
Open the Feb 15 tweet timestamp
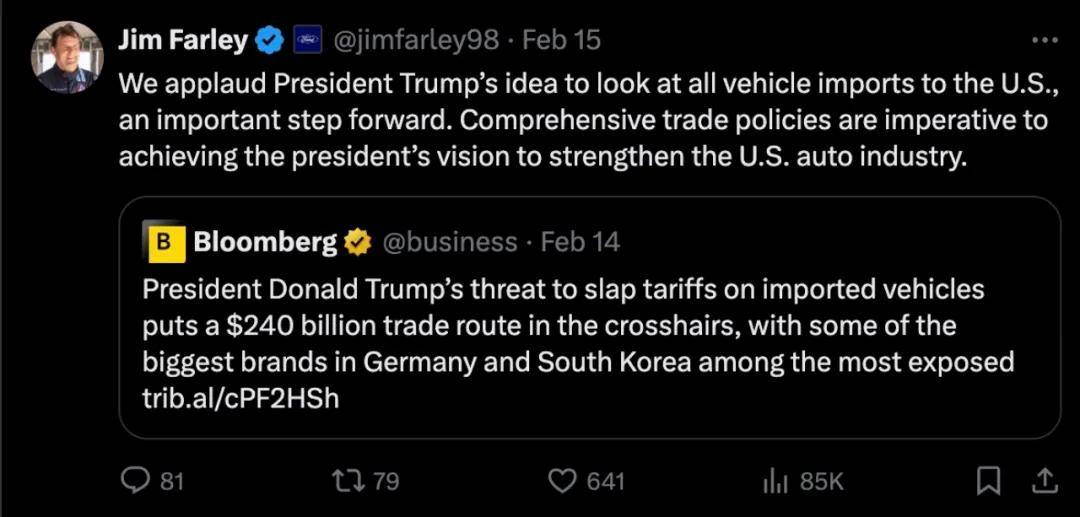[x=562, y=41]
